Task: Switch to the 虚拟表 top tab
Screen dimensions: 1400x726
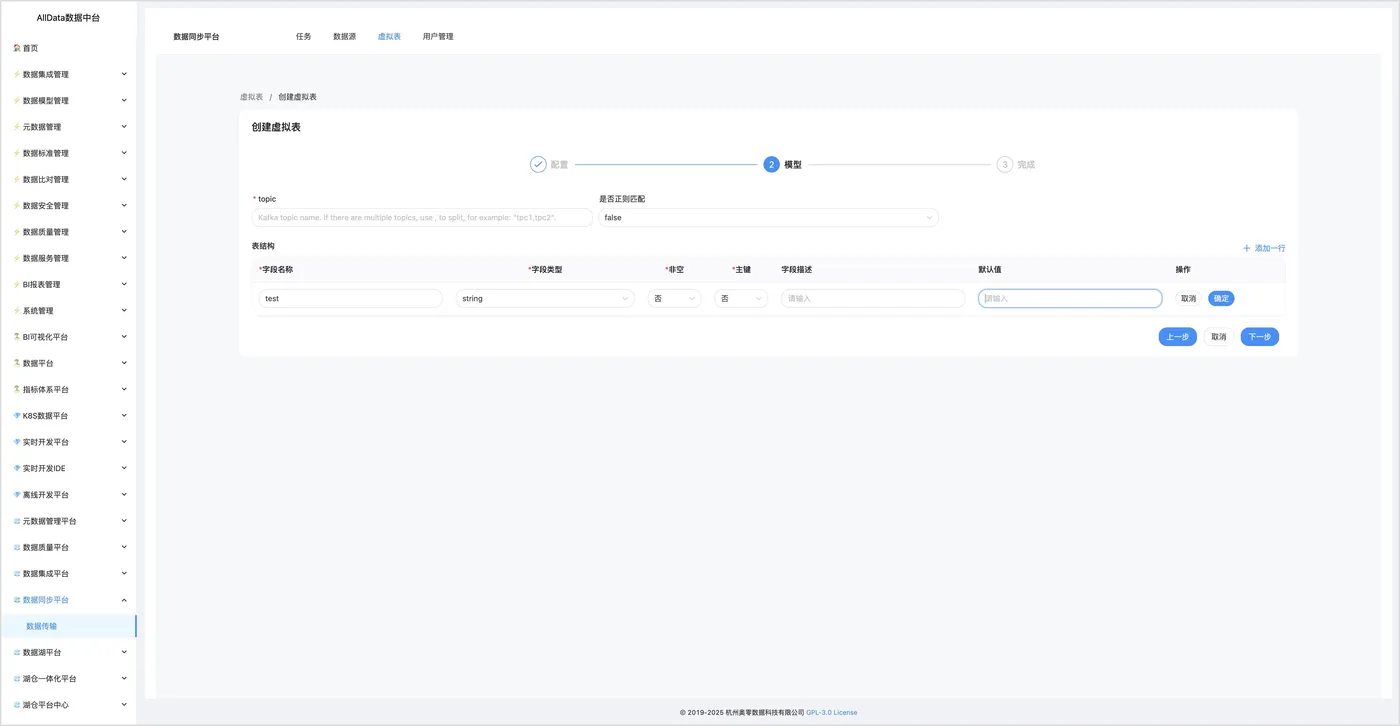Action: click(x=390, y=36)
